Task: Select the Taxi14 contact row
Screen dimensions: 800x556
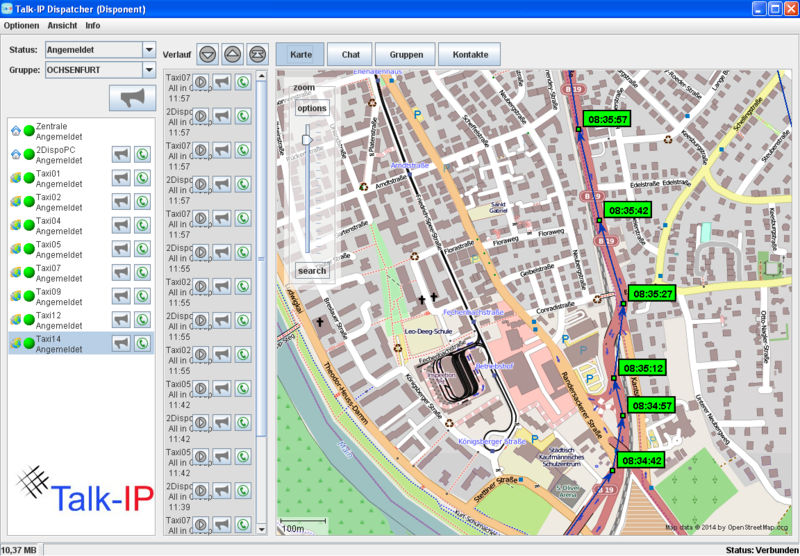Action: point(82,344)
